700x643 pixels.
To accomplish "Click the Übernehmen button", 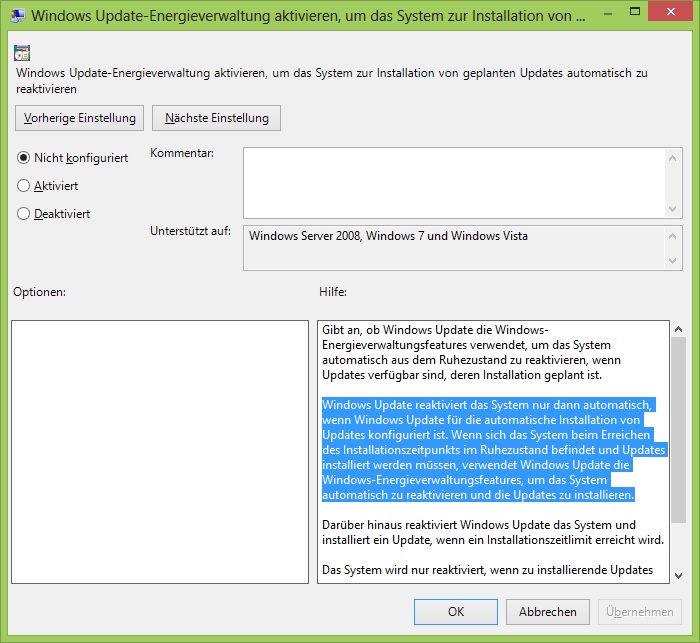I will coord(640,612).
